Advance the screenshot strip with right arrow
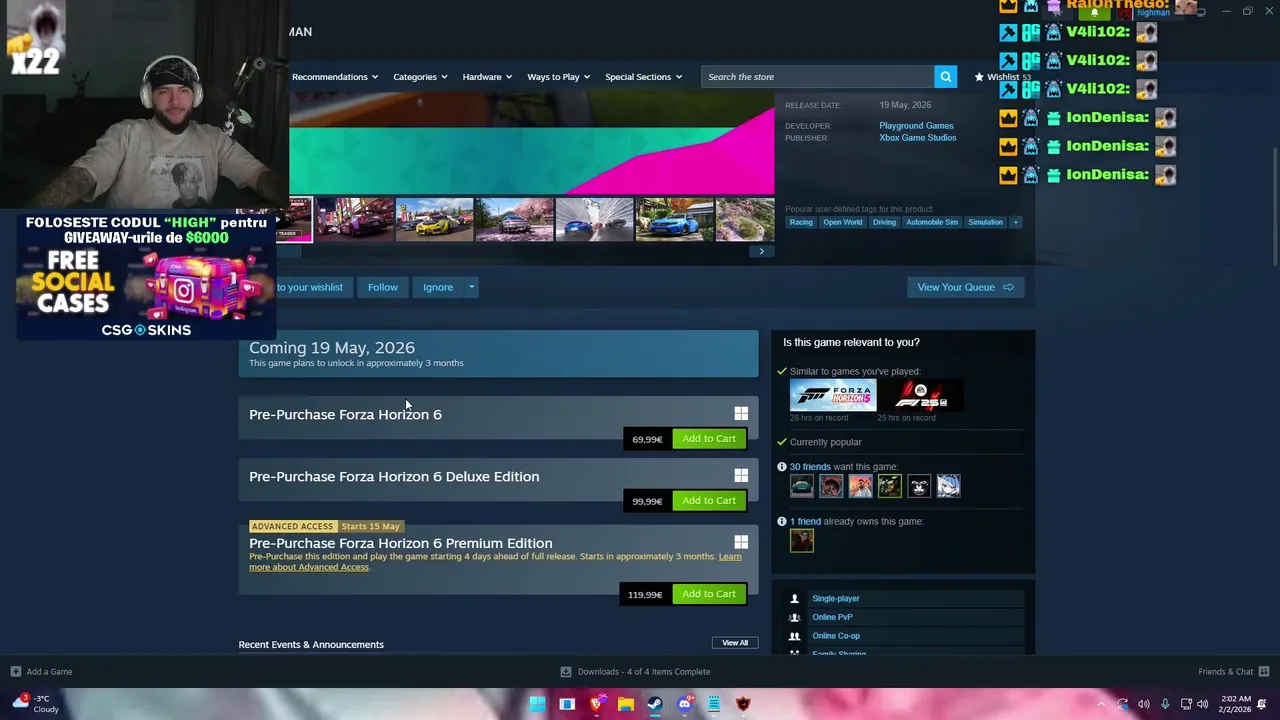The image size is (1280, 720). (x=761, y=251)
